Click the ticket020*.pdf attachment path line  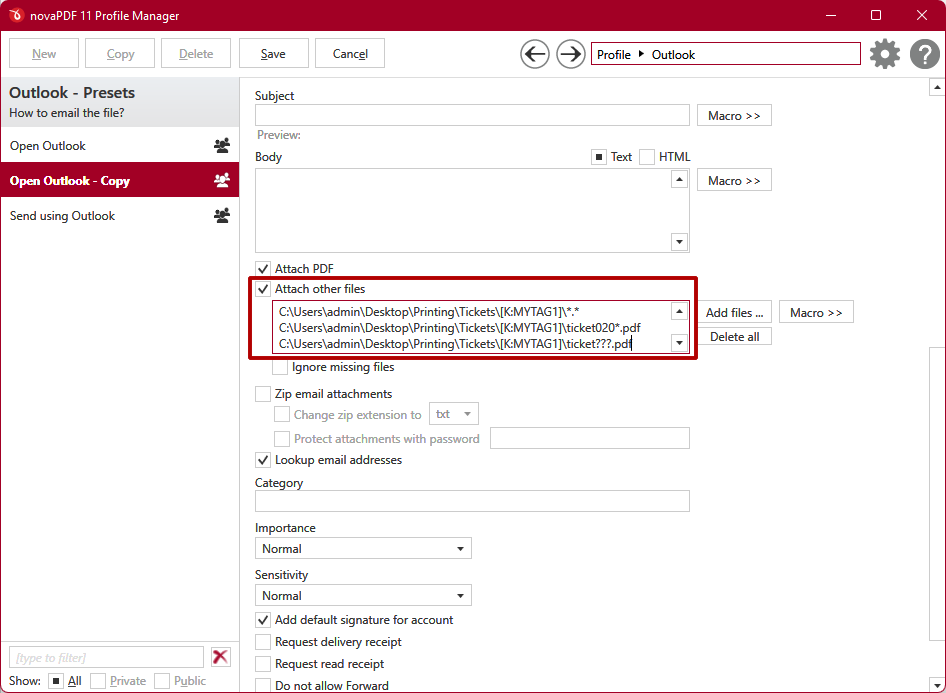(460, 328)
